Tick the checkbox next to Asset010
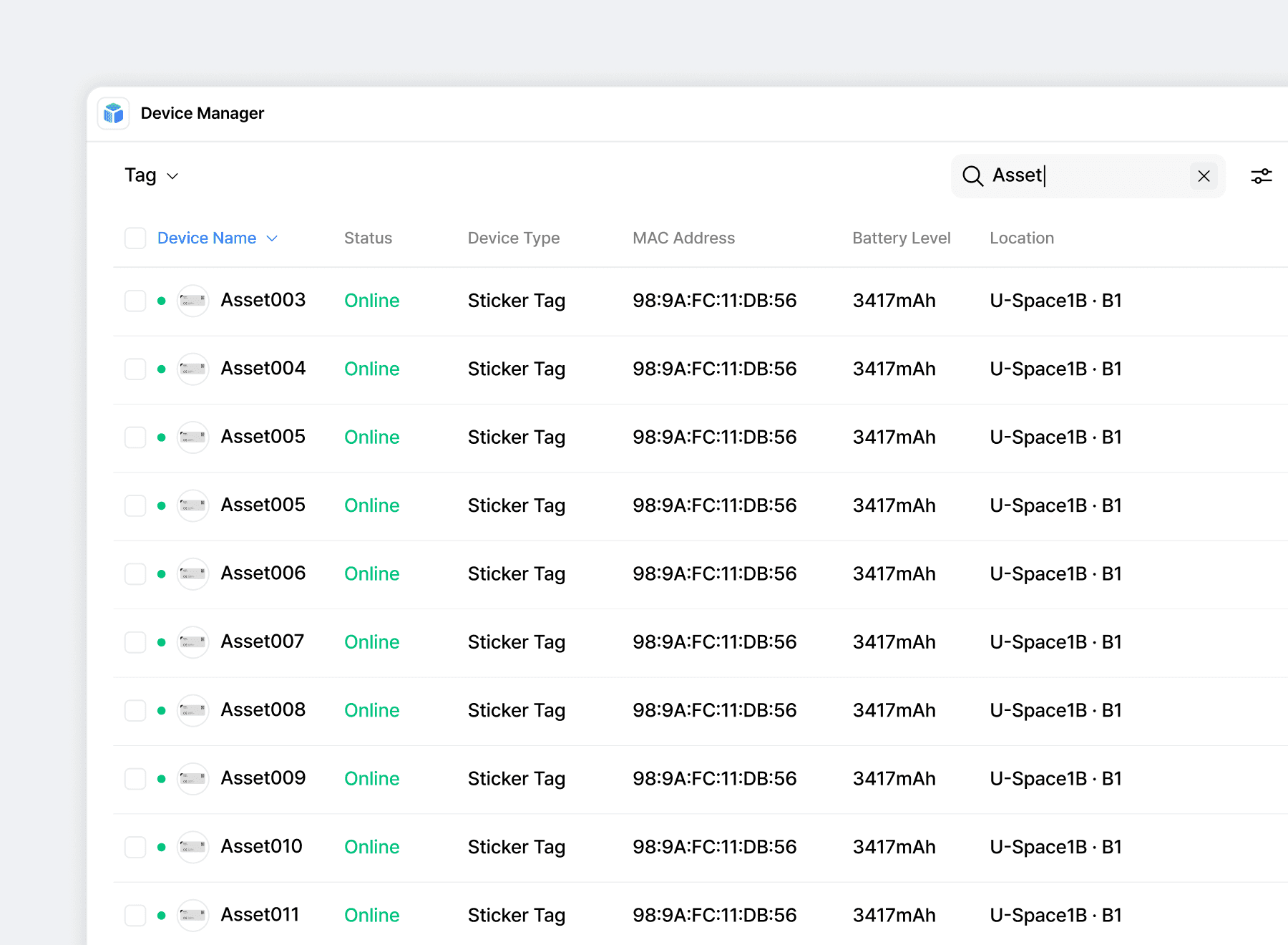 135,848
